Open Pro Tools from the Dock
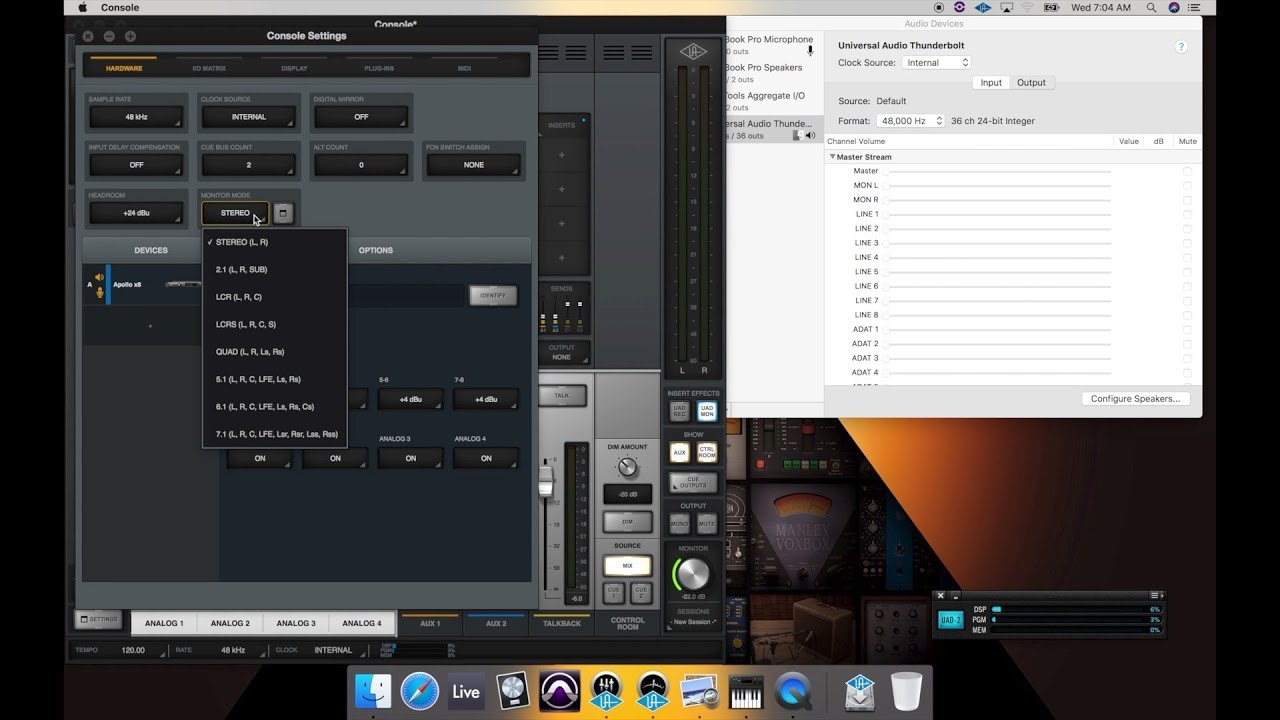 559,691
